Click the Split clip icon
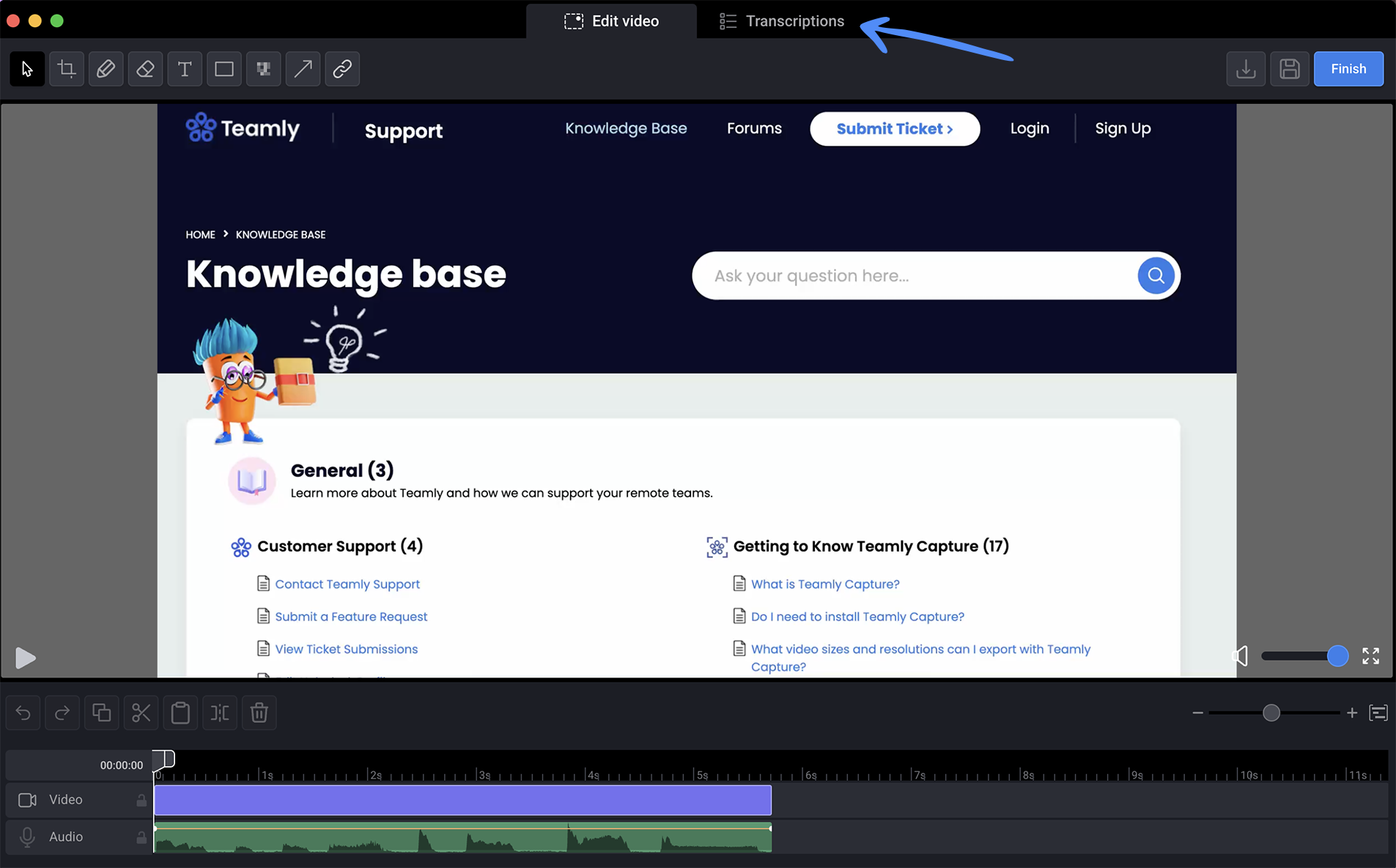1396x868 pixels. [x=220, y=713]
